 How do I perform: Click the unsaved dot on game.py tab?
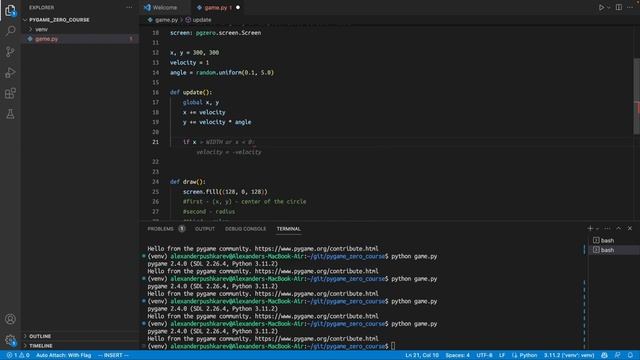coord(238,7)
